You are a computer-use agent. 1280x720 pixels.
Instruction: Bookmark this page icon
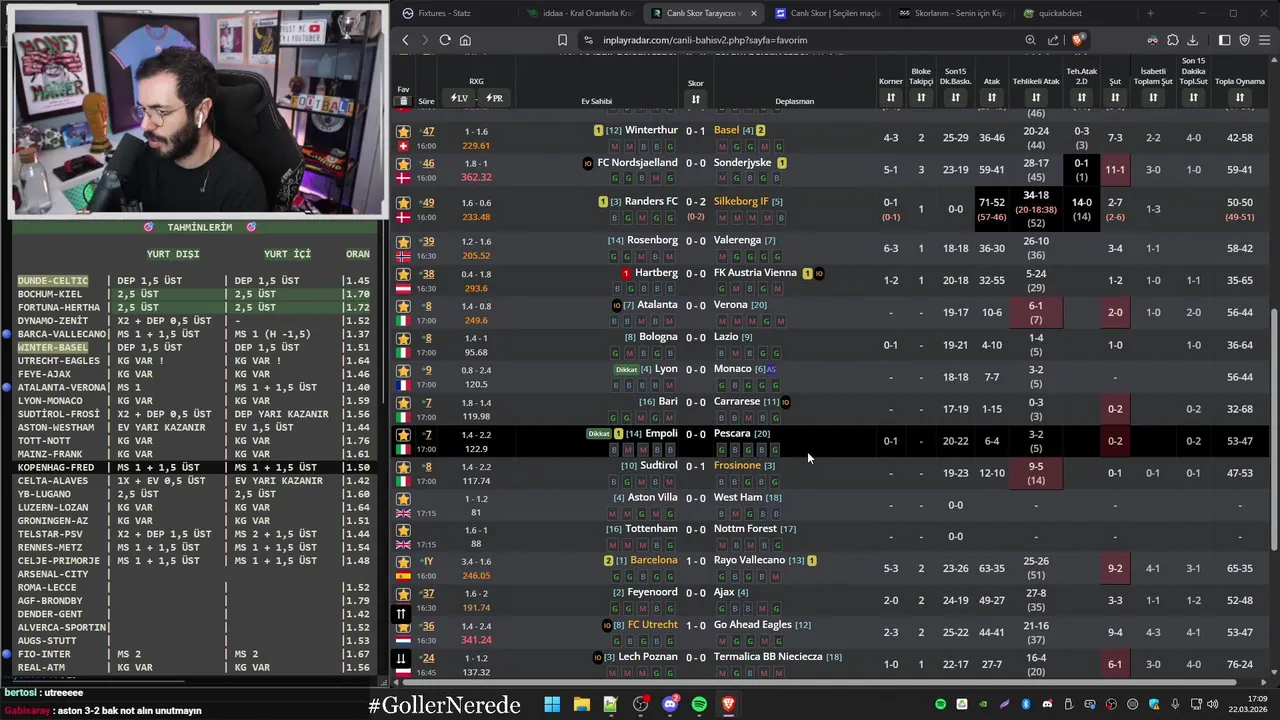point(562,40)
